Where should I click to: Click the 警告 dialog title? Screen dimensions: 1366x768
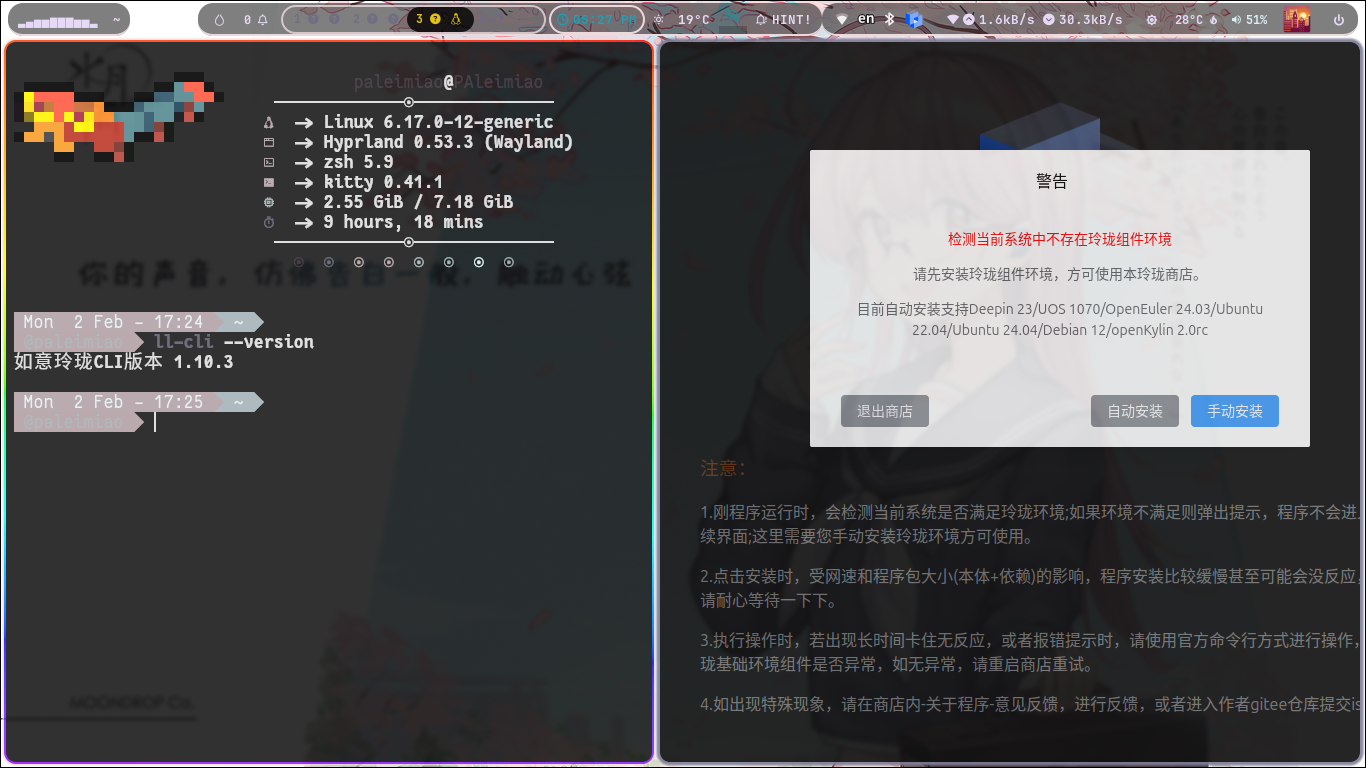click(x=1052, y=181)
